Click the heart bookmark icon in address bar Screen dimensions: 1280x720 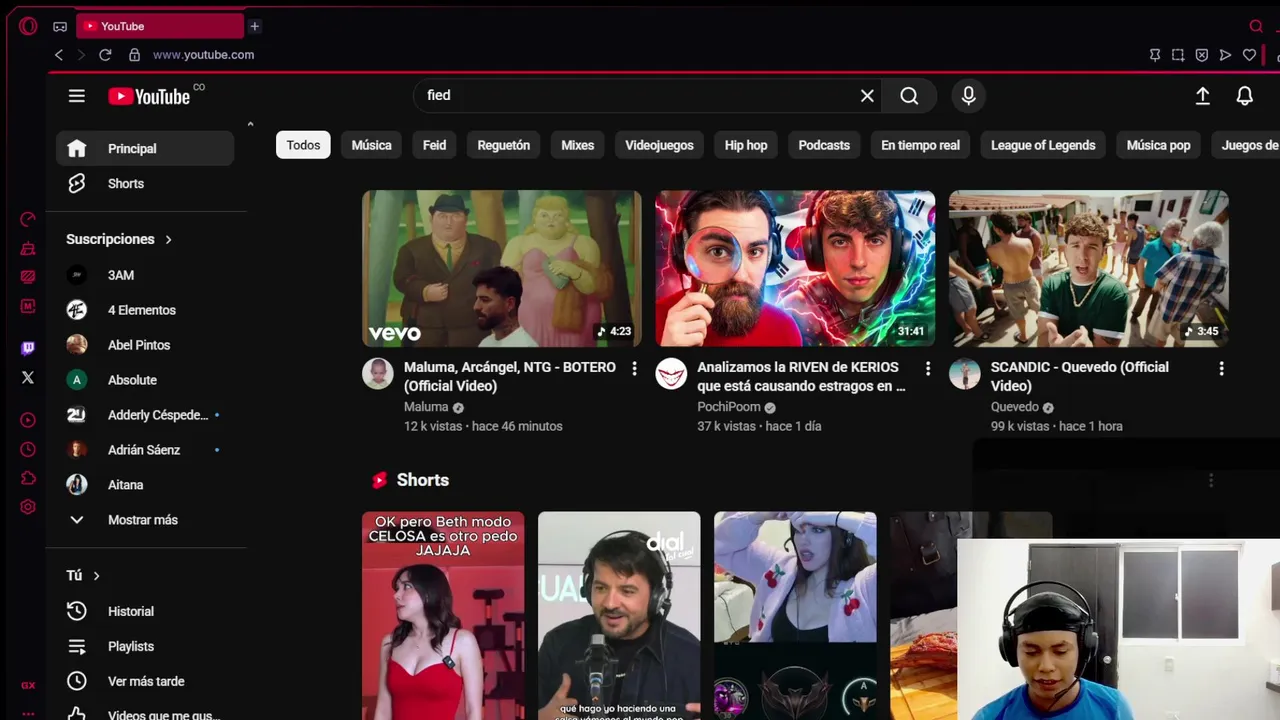(1249, 55)
